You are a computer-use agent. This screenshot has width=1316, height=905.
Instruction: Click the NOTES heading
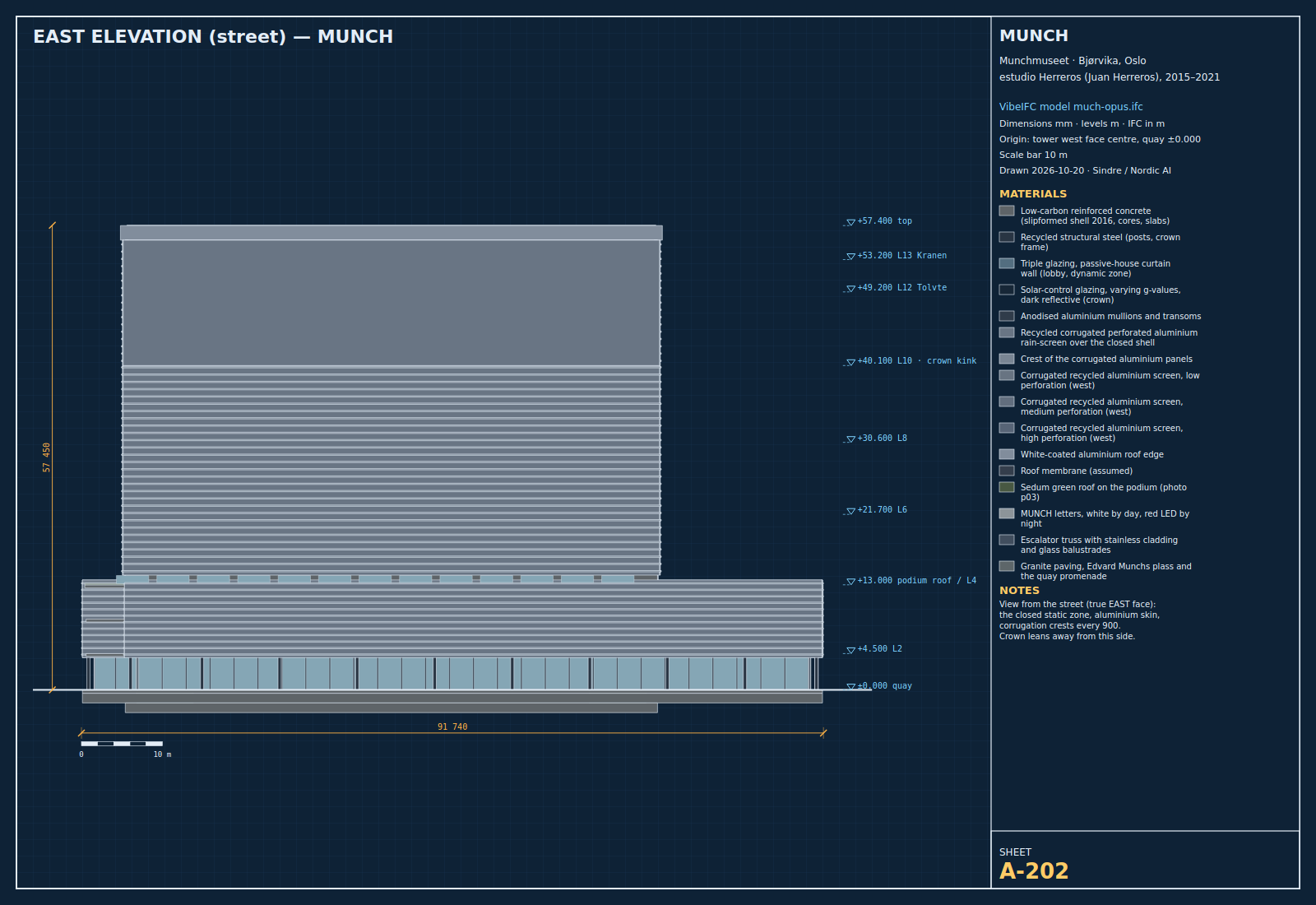[1019, 591]
